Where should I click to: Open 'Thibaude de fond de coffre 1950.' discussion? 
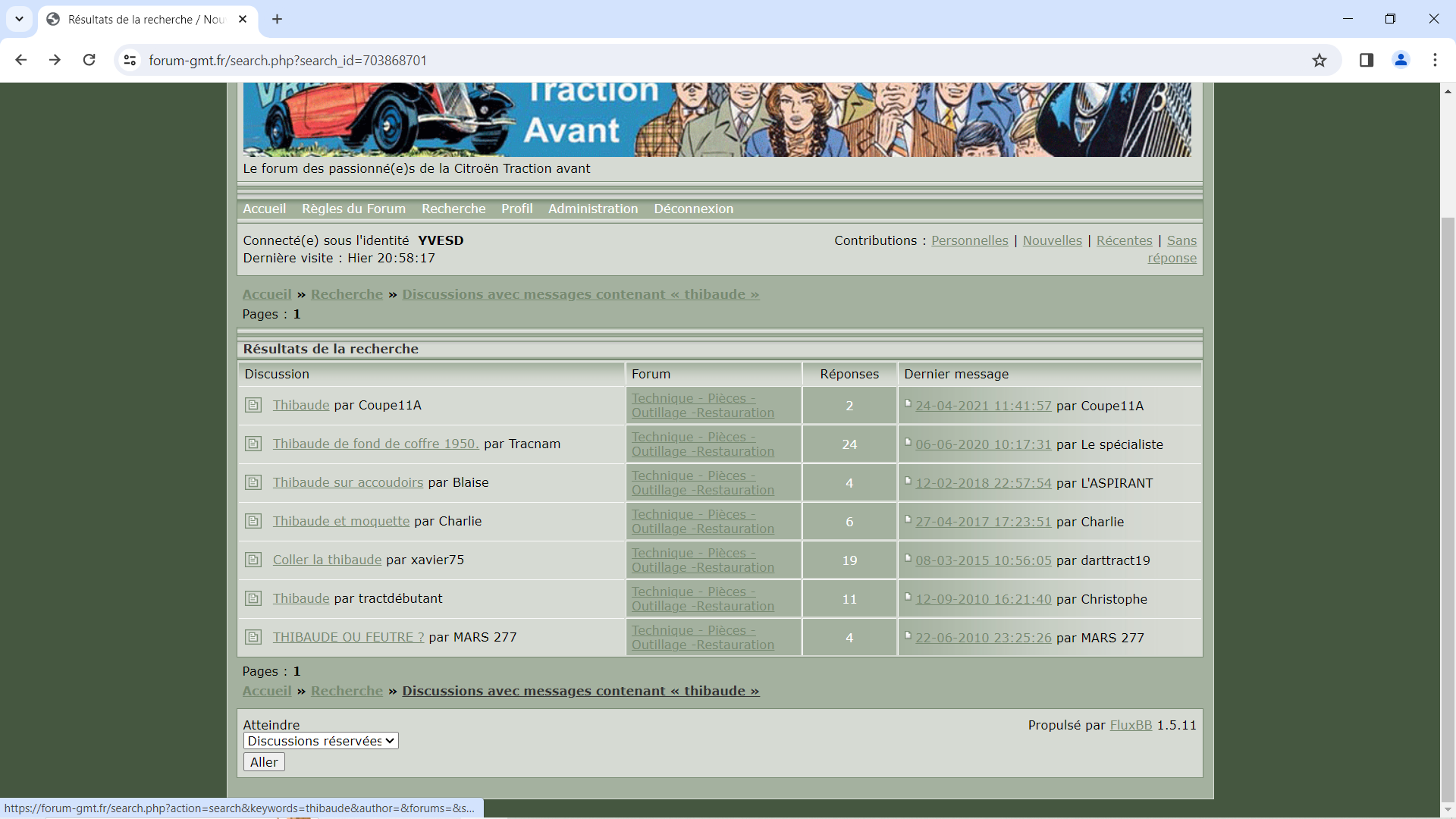tap(375, 444)
